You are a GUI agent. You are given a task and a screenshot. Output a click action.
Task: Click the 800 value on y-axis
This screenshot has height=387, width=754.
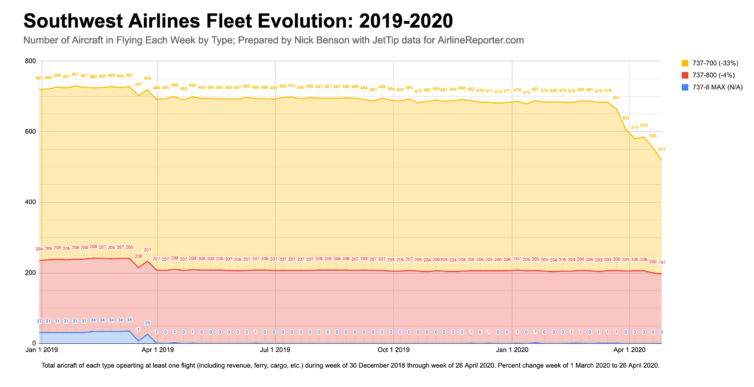[x=30, y=61]
